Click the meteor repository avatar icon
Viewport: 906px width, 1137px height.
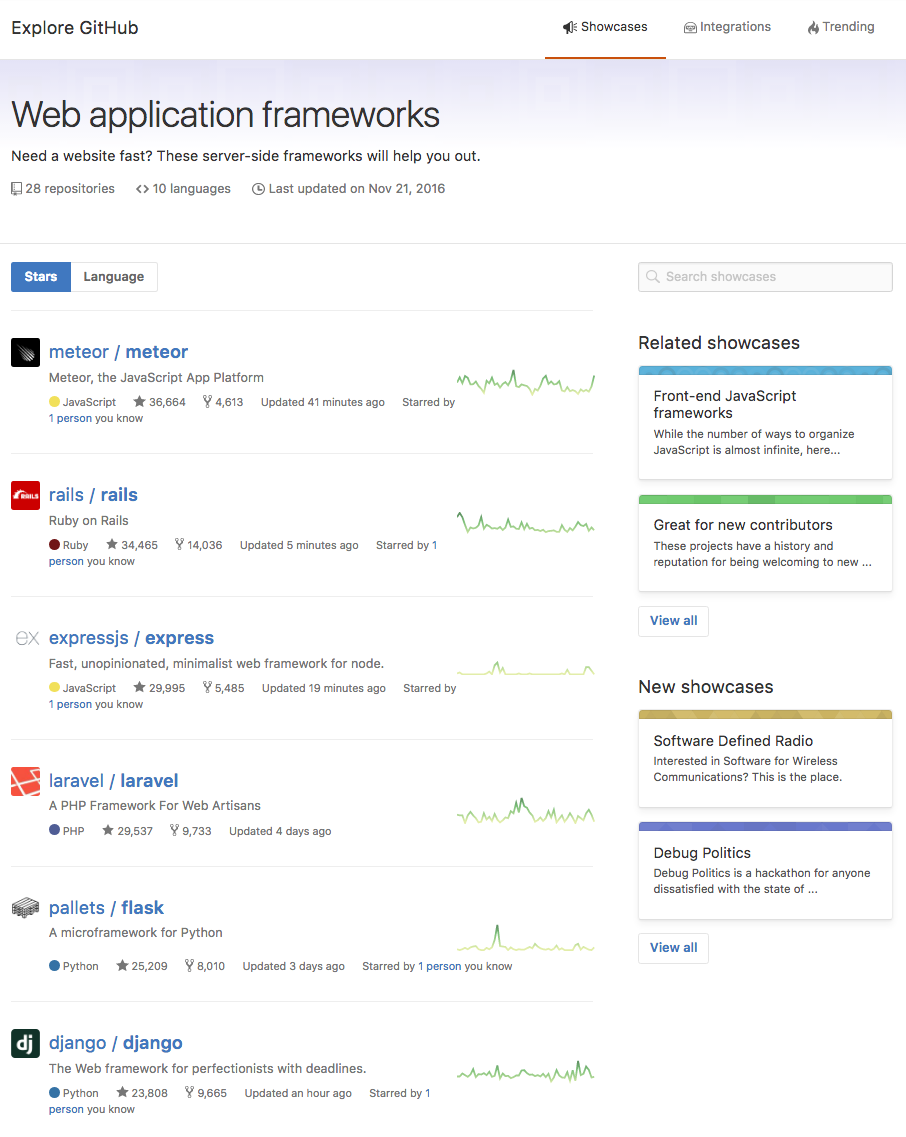(x=25, y=352)
